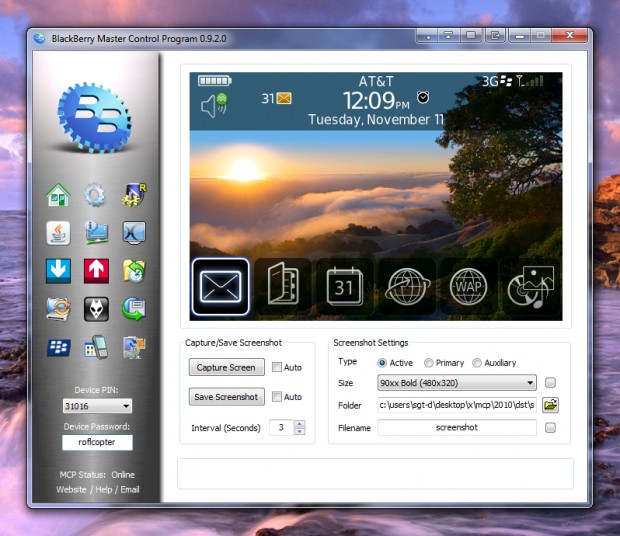Screen dimensions: 620x536
Task: Close the BlackBerry Master Control Program window
Action: click(x=569, y=36)
